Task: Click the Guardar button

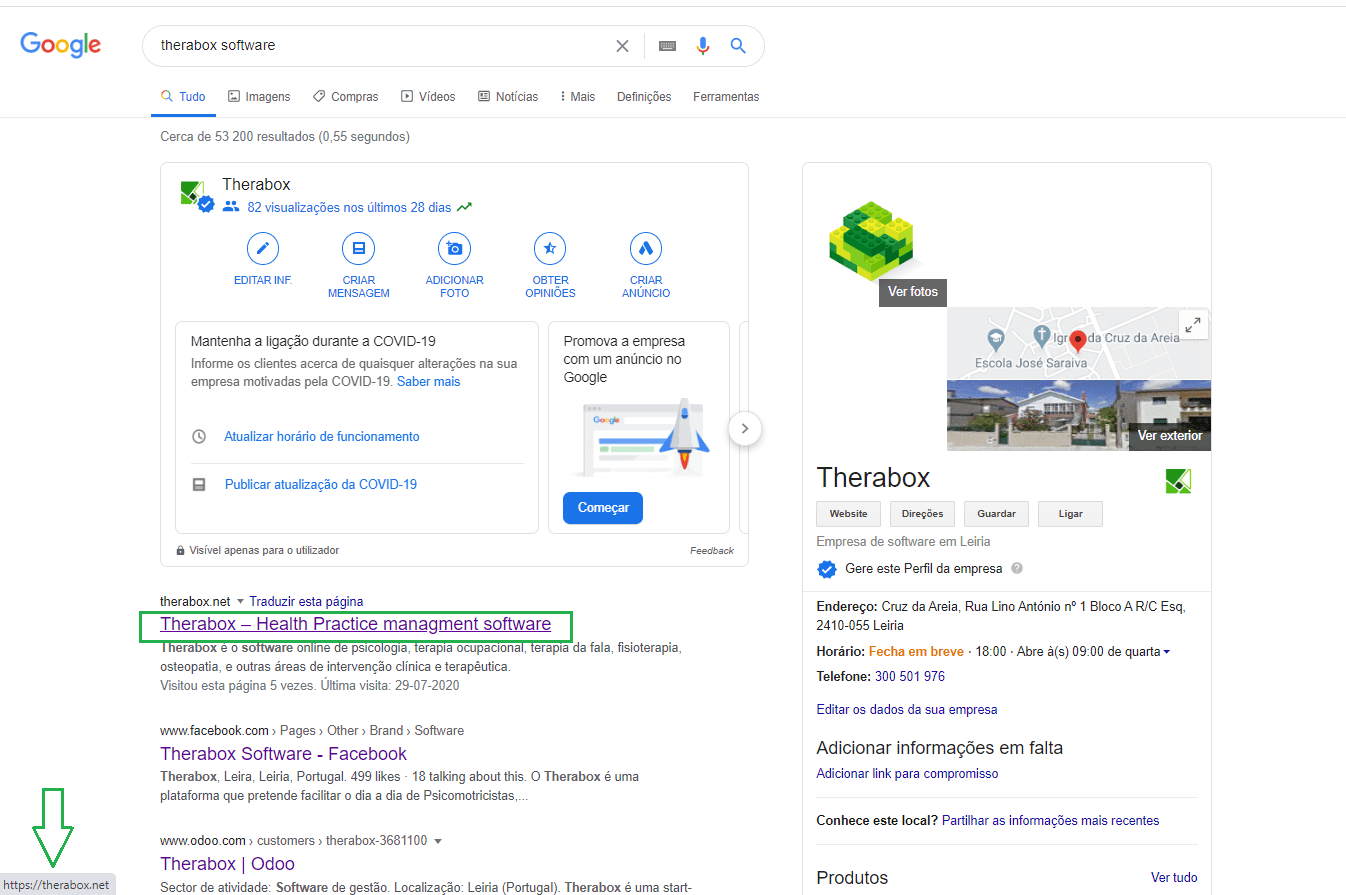Action: click(x=996, y=514)
